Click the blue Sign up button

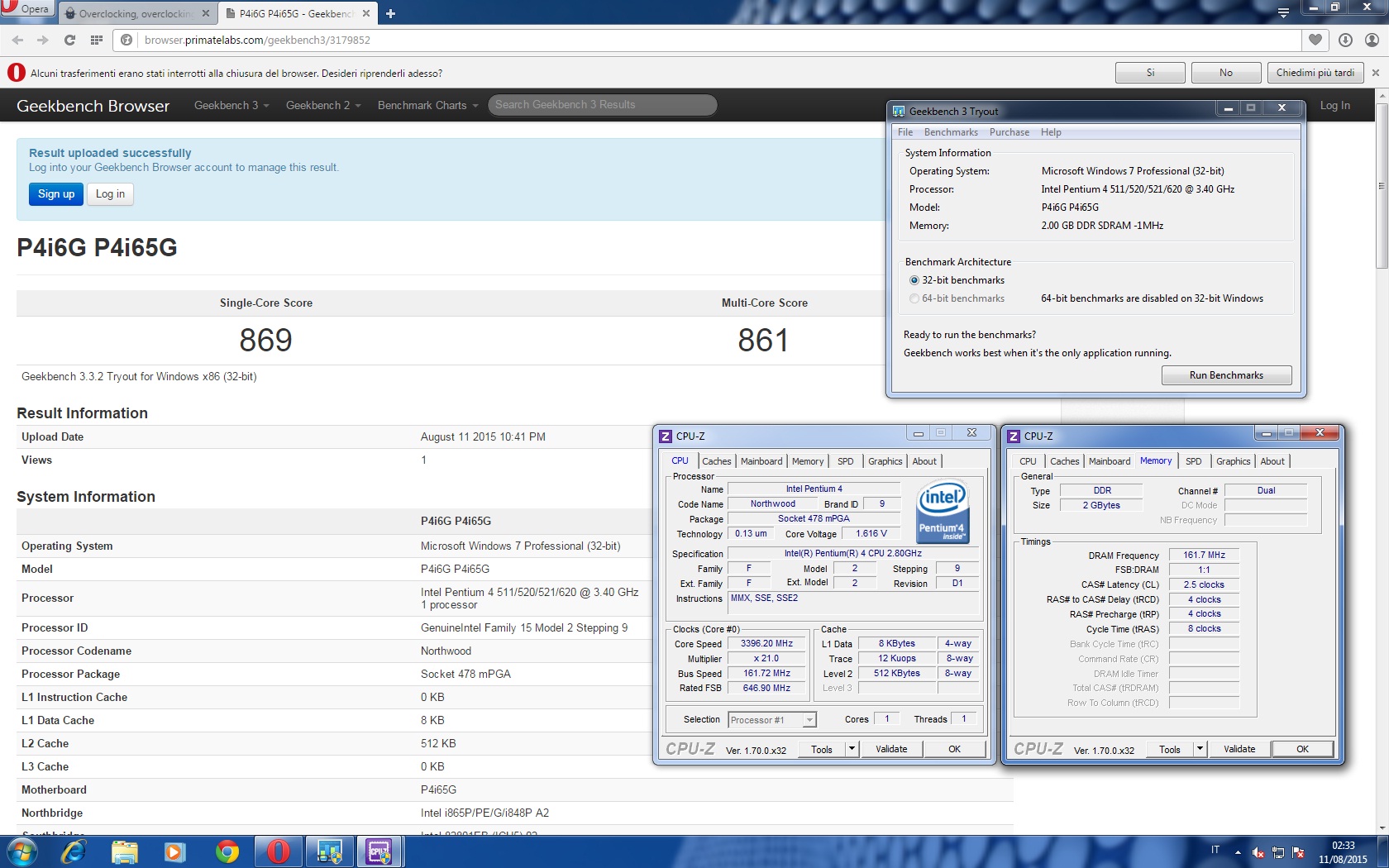coord(56,193)
